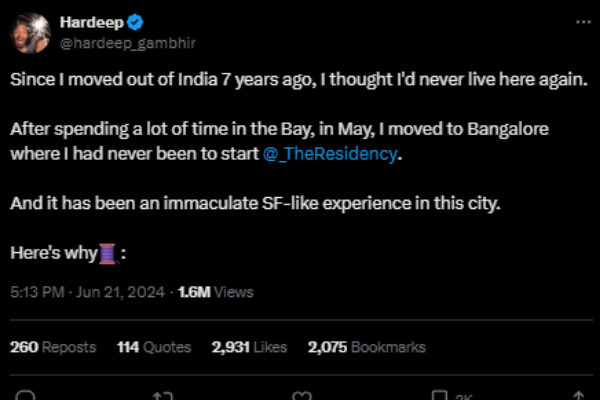View the 1.6M Views analytics

[215, 292]
